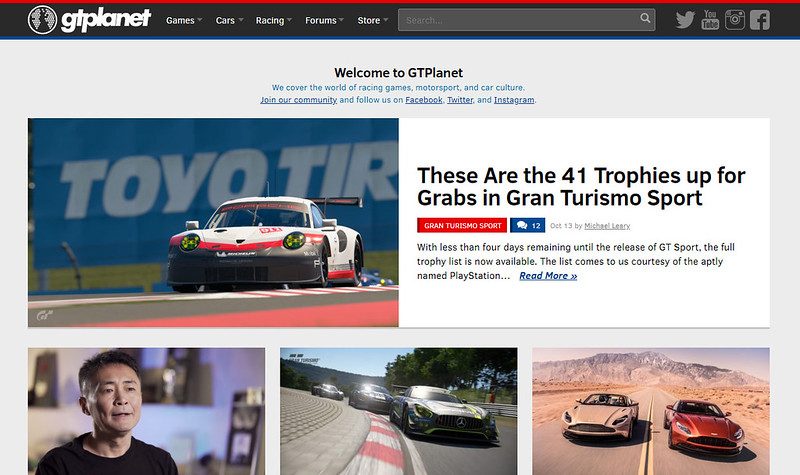
Task: Open the Mercedes AMG race car thumbnail
Action: (398, 411)
